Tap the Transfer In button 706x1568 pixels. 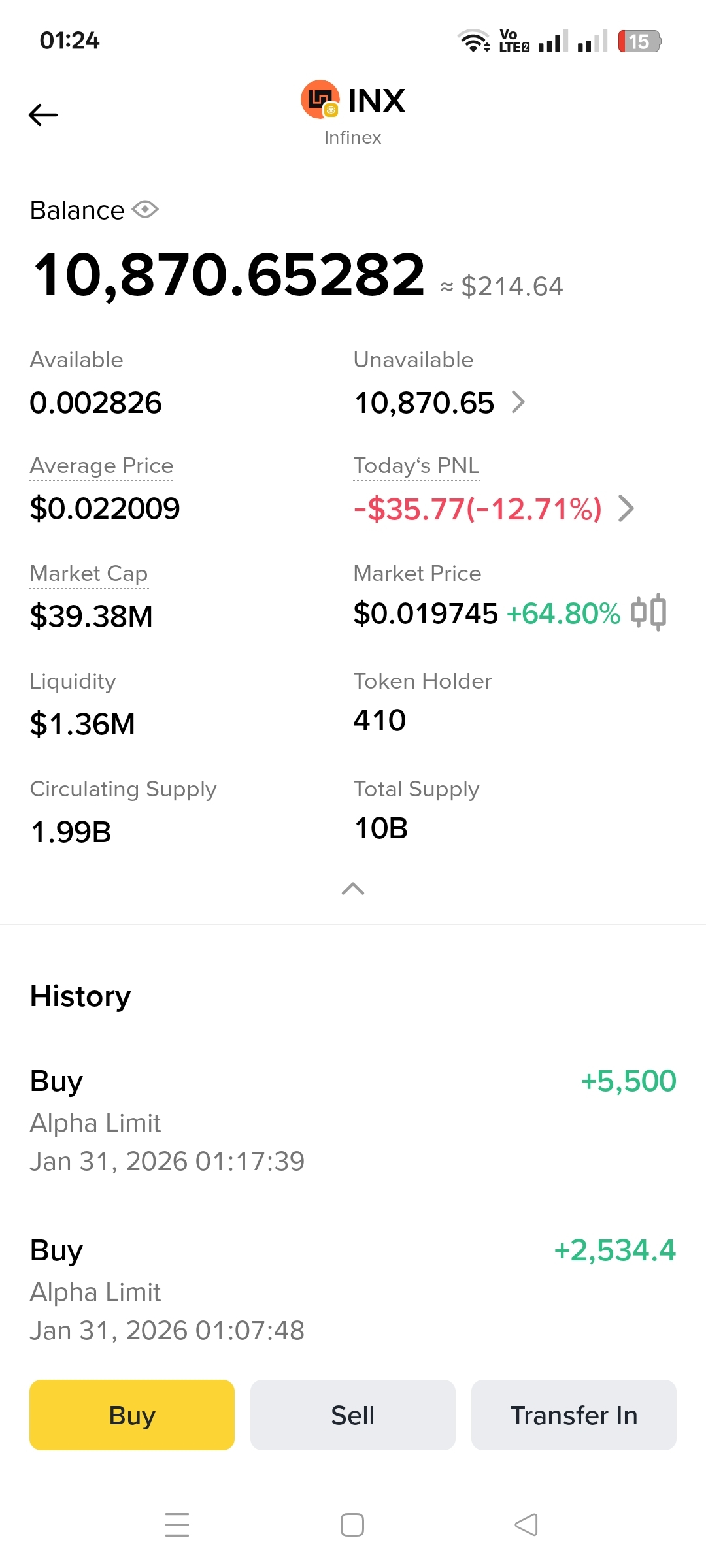[x=574, y=1415]
